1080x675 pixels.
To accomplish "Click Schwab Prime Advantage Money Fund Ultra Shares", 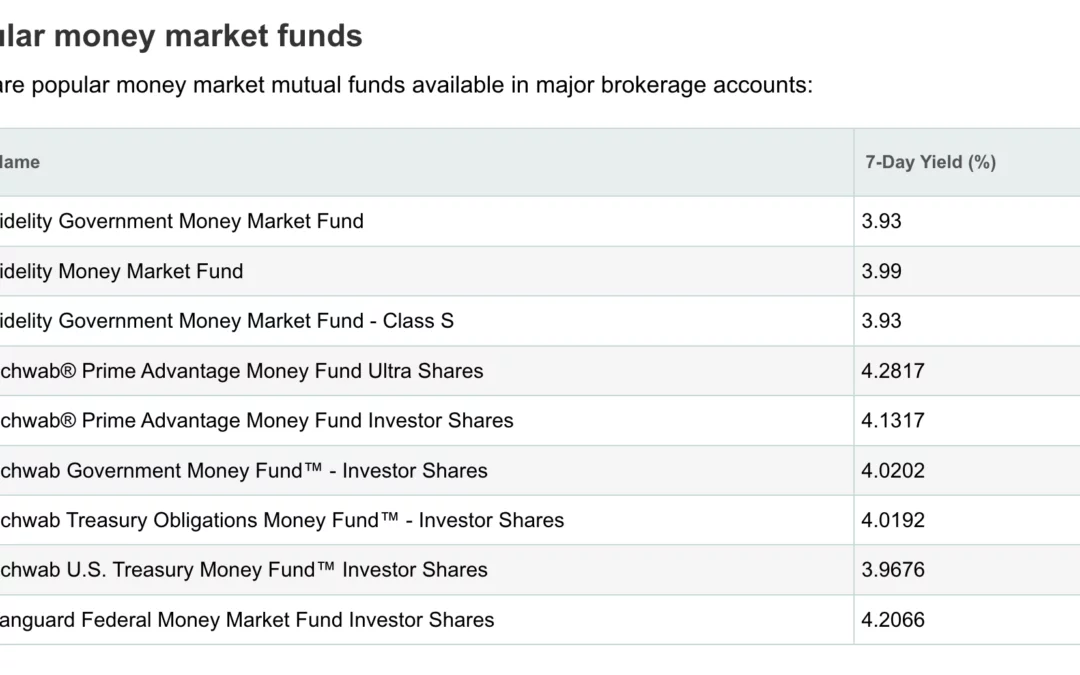I will pyautogui.click(x=241, y=371).
